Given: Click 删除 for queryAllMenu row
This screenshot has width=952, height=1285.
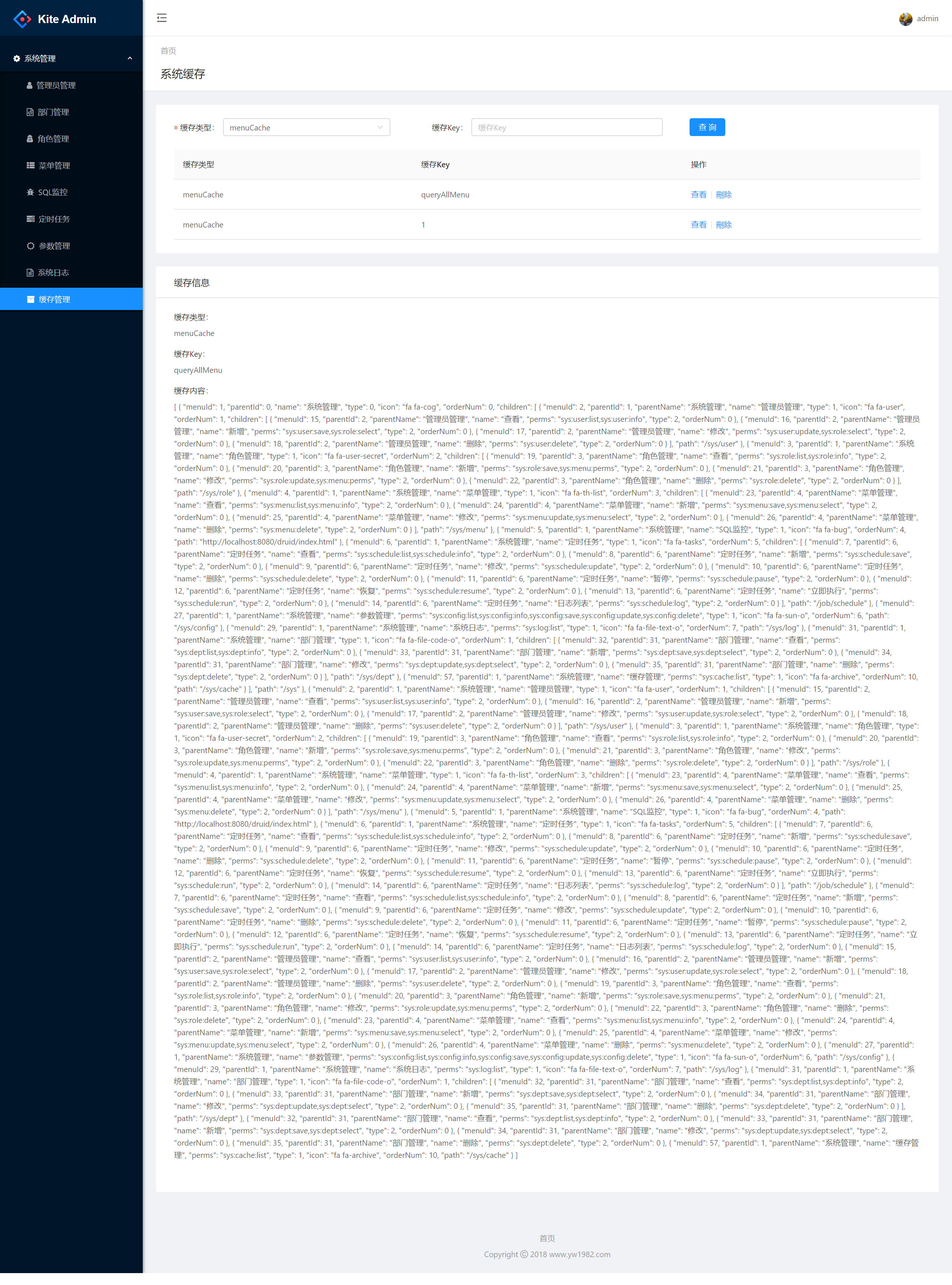Looking at the screenshot, I should 723,195.
